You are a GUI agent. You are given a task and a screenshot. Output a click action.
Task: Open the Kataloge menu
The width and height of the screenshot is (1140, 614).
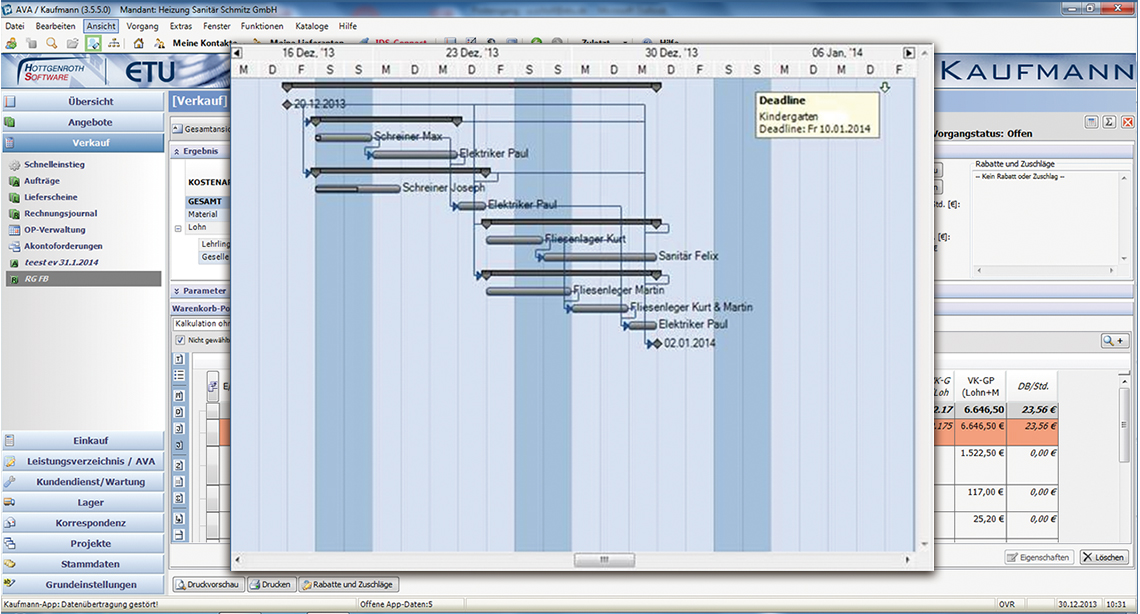point(311,26)
